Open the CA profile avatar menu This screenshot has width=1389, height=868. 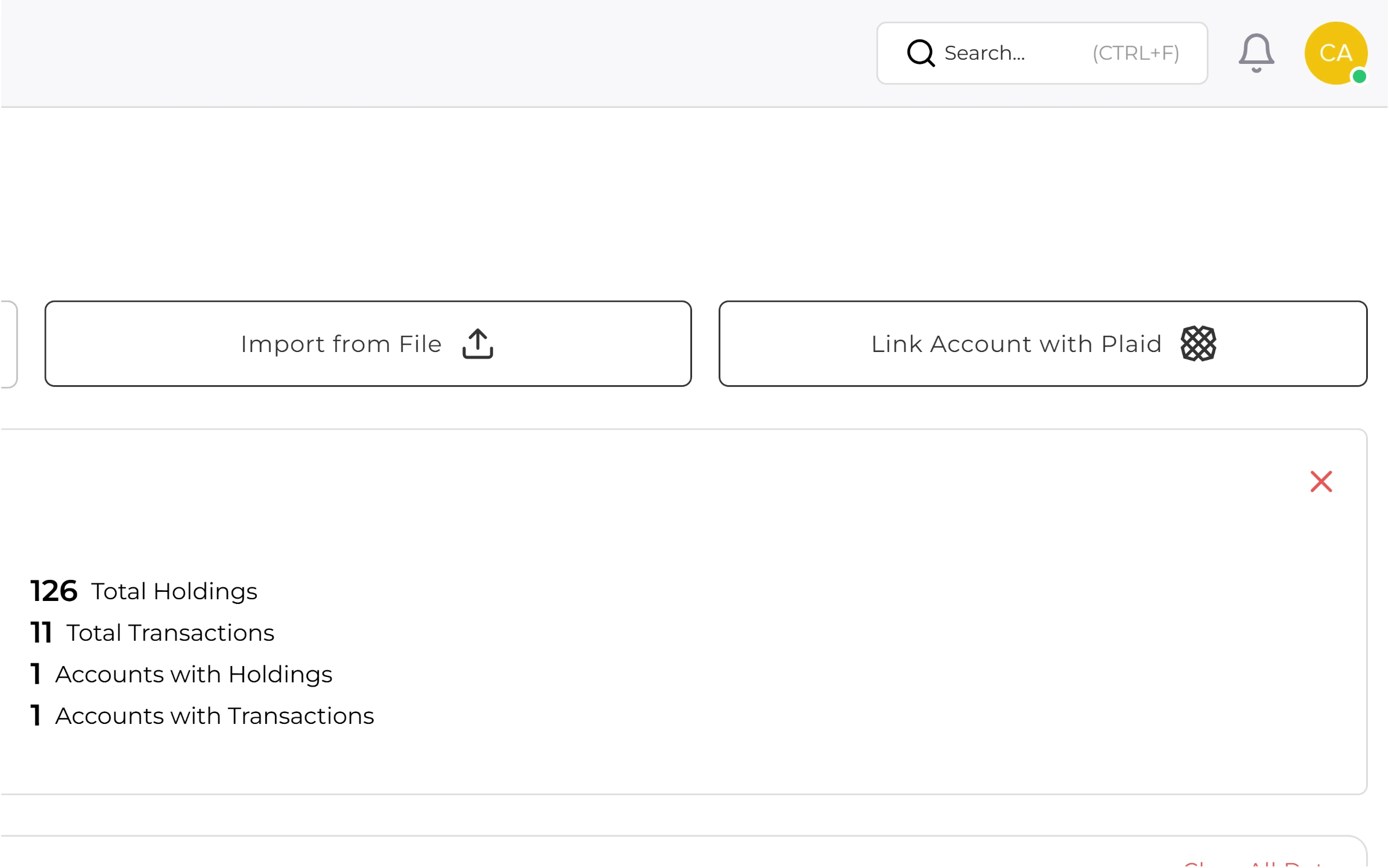1336,53
